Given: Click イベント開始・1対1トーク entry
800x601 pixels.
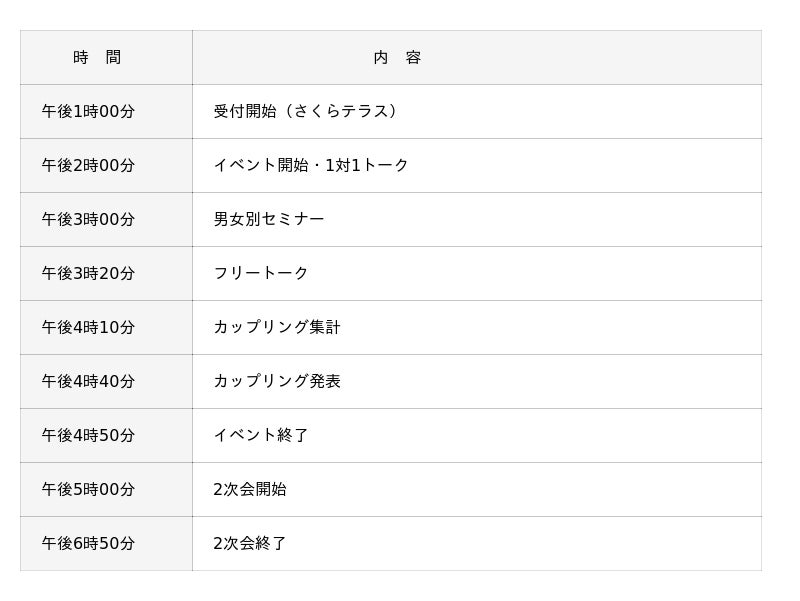Looking at the screenshot, I should pyautogui.click(x=311, y=166).
